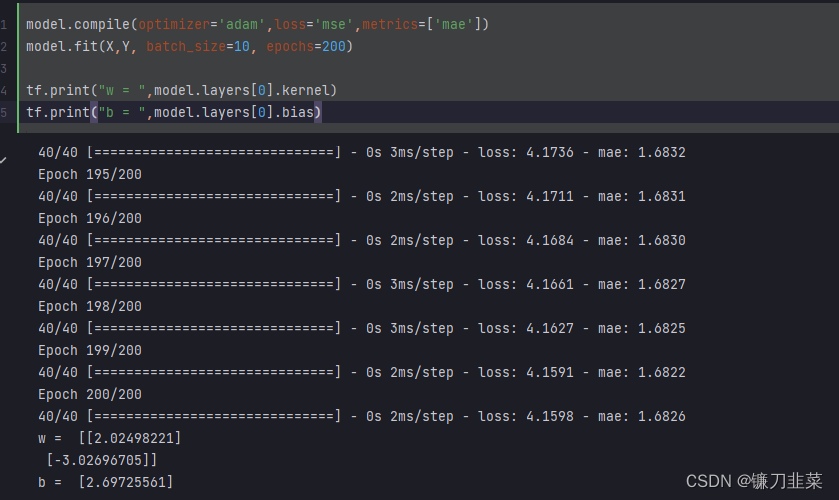Click mae value 1.6827
This screenshot has width=839, height=500.
tap(661, 284)
